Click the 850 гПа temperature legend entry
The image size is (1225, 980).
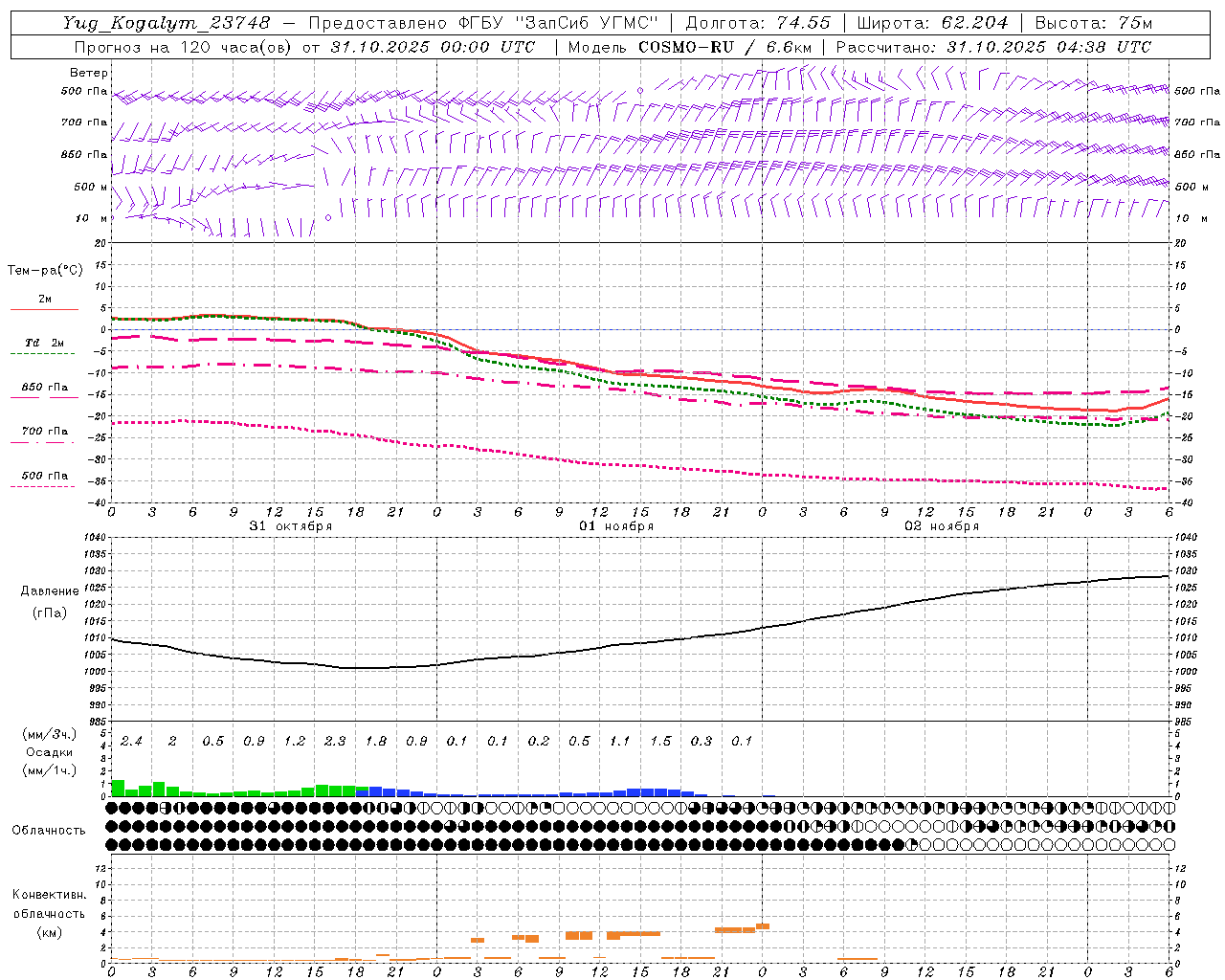[x=45, y=388]
